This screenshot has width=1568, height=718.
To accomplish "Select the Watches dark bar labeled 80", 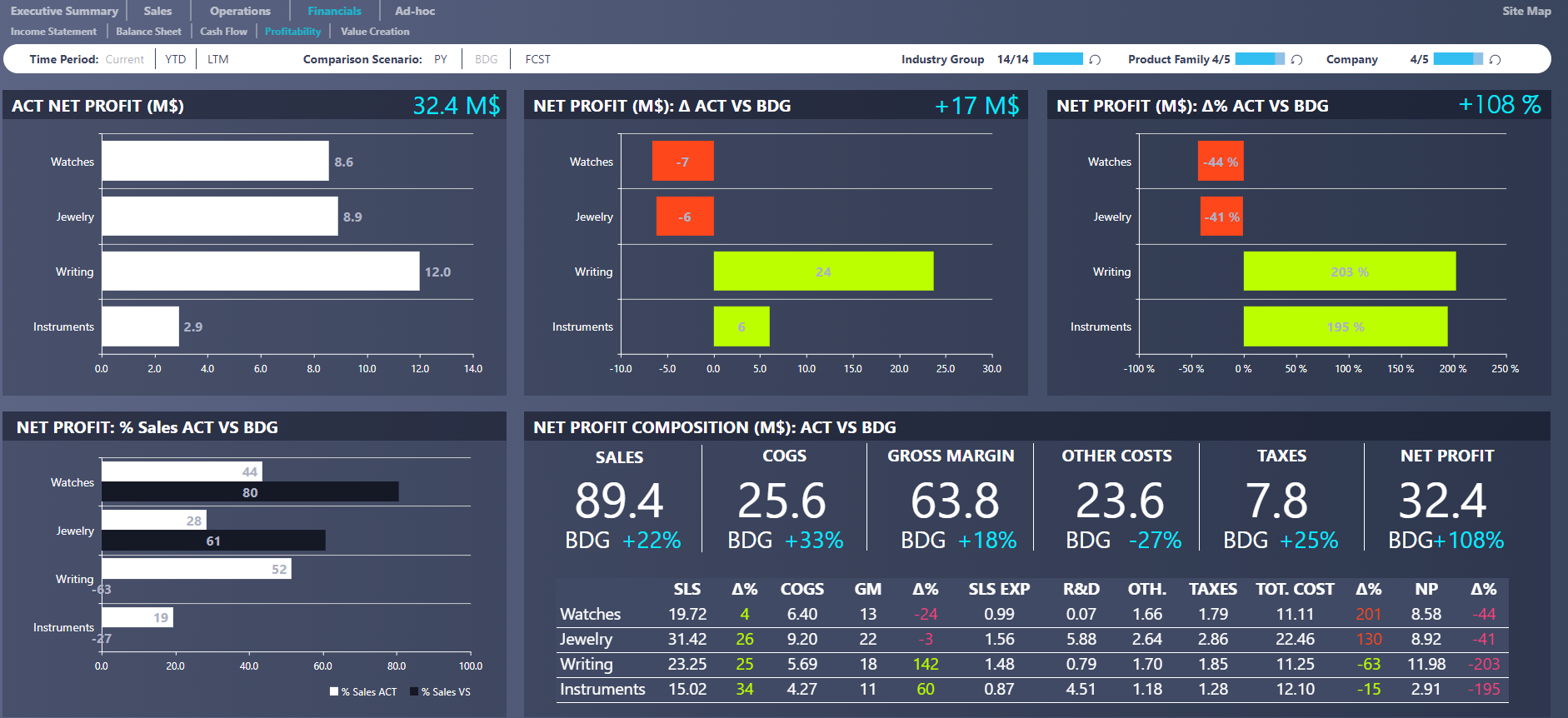I will pos(250,491).
